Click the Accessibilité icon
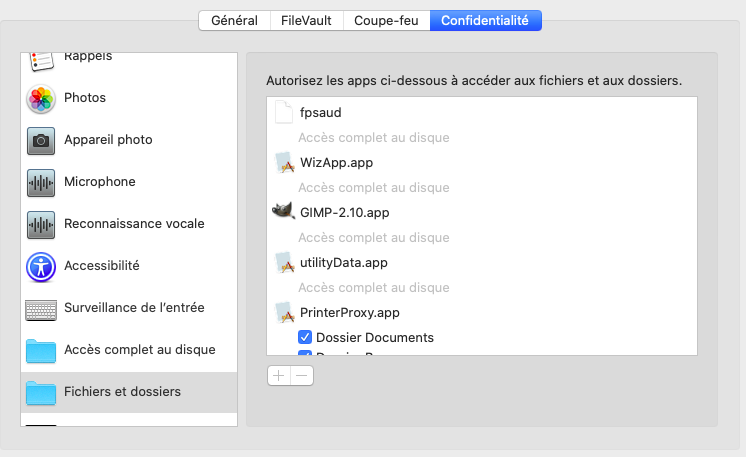Screen dimensions: 746x457 click(x=41, y=266)
